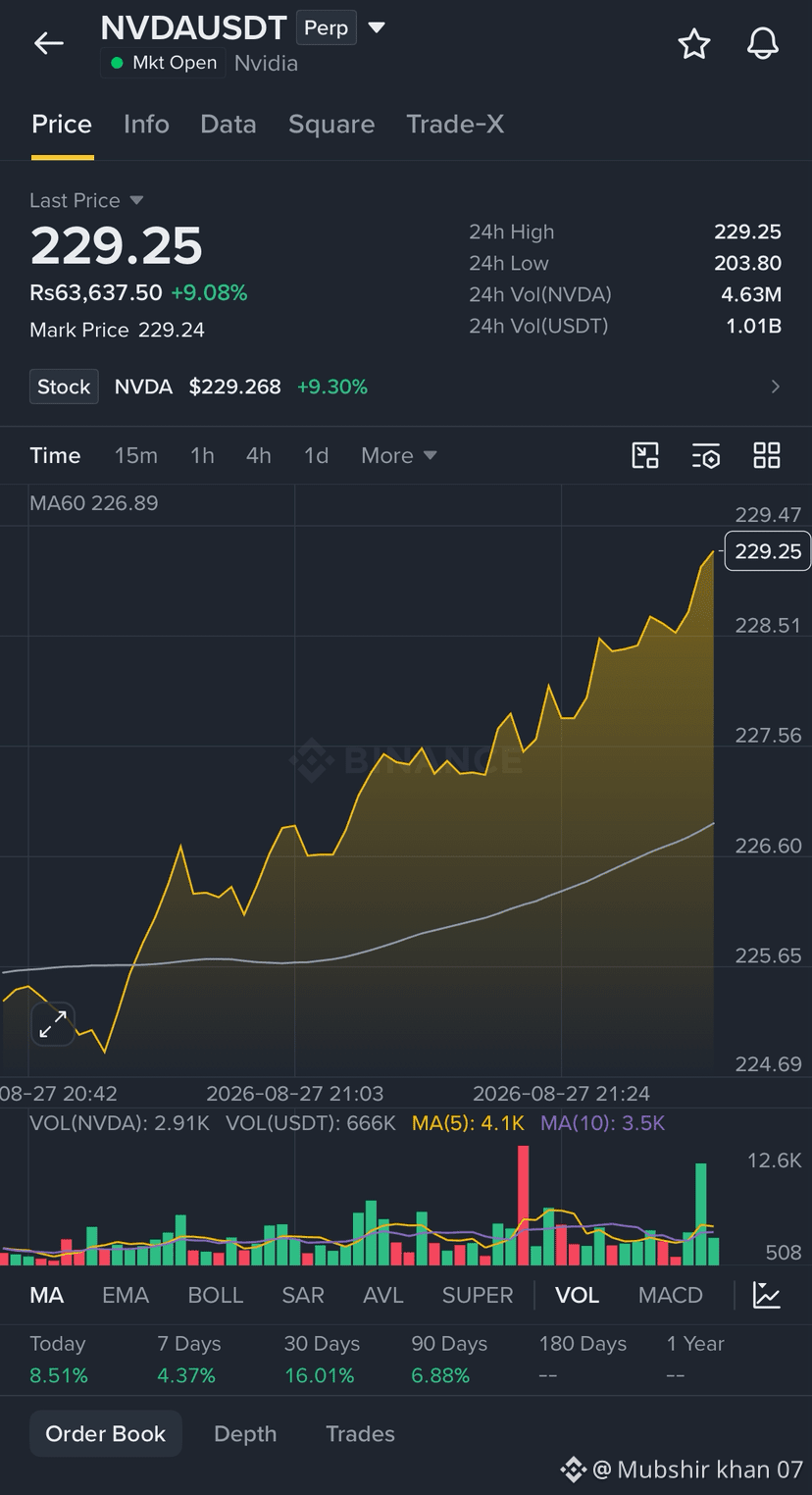
Task: Enable the EMA indicator
Action: pyautogui.click(x=126, y=1295)
